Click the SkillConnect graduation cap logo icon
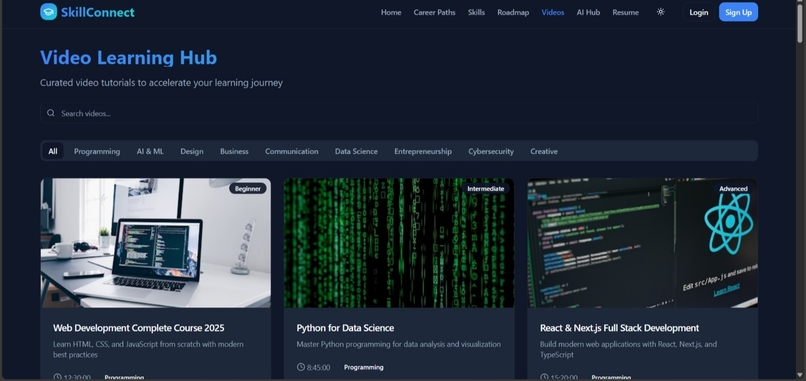This screenshot has height=381, width=806. pos(48,12)
